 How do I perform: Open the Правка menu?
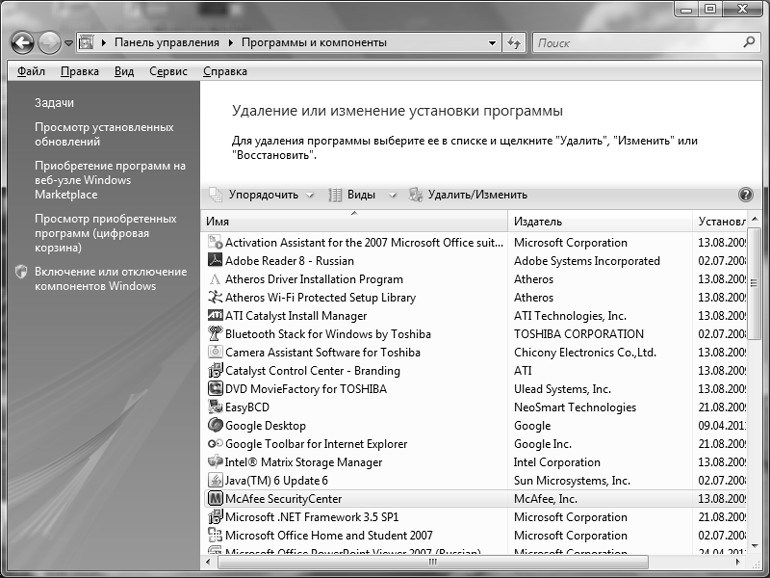tap(80, 72)
